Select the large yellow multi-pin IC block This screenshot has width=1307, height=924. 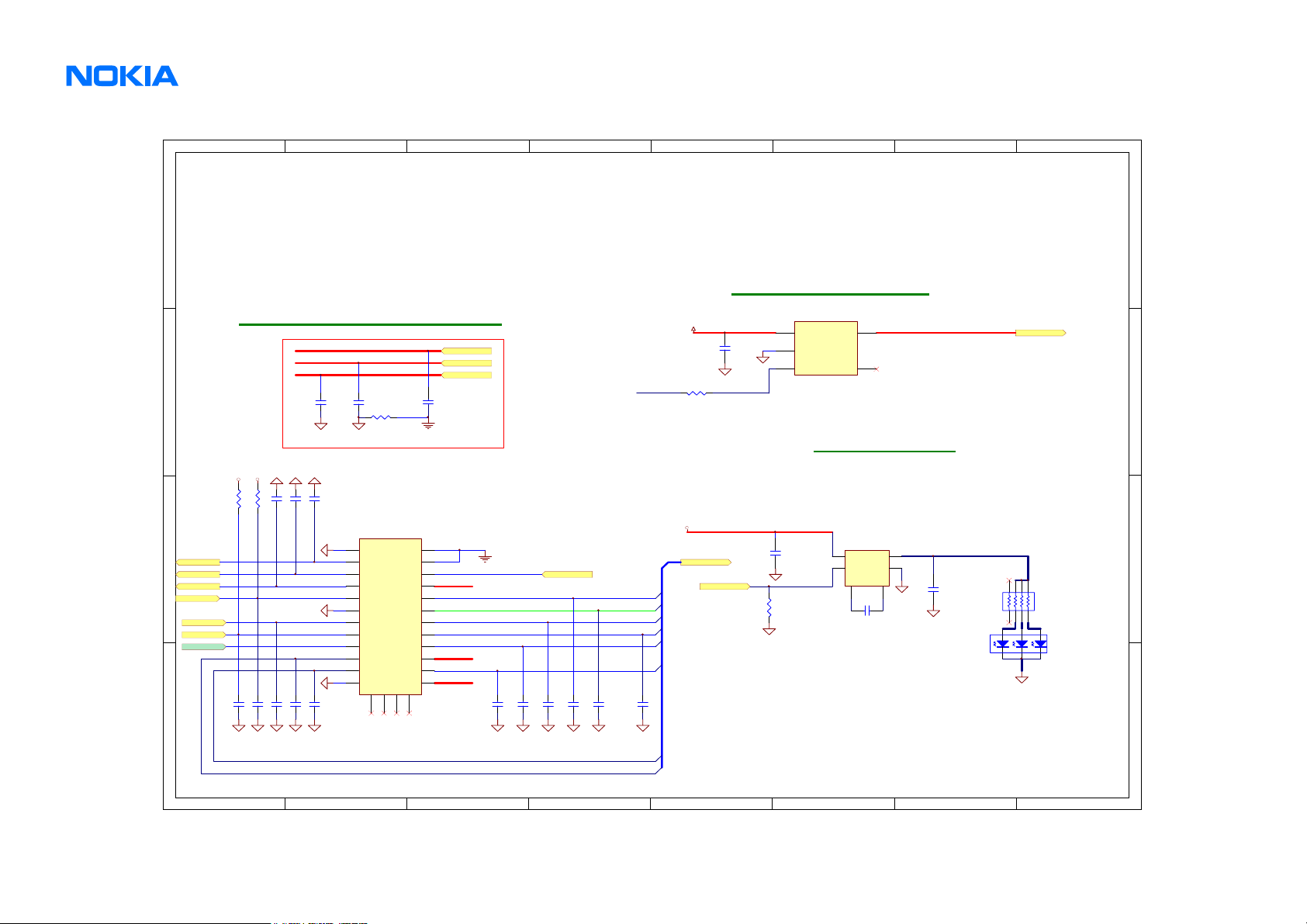point(390,616)
